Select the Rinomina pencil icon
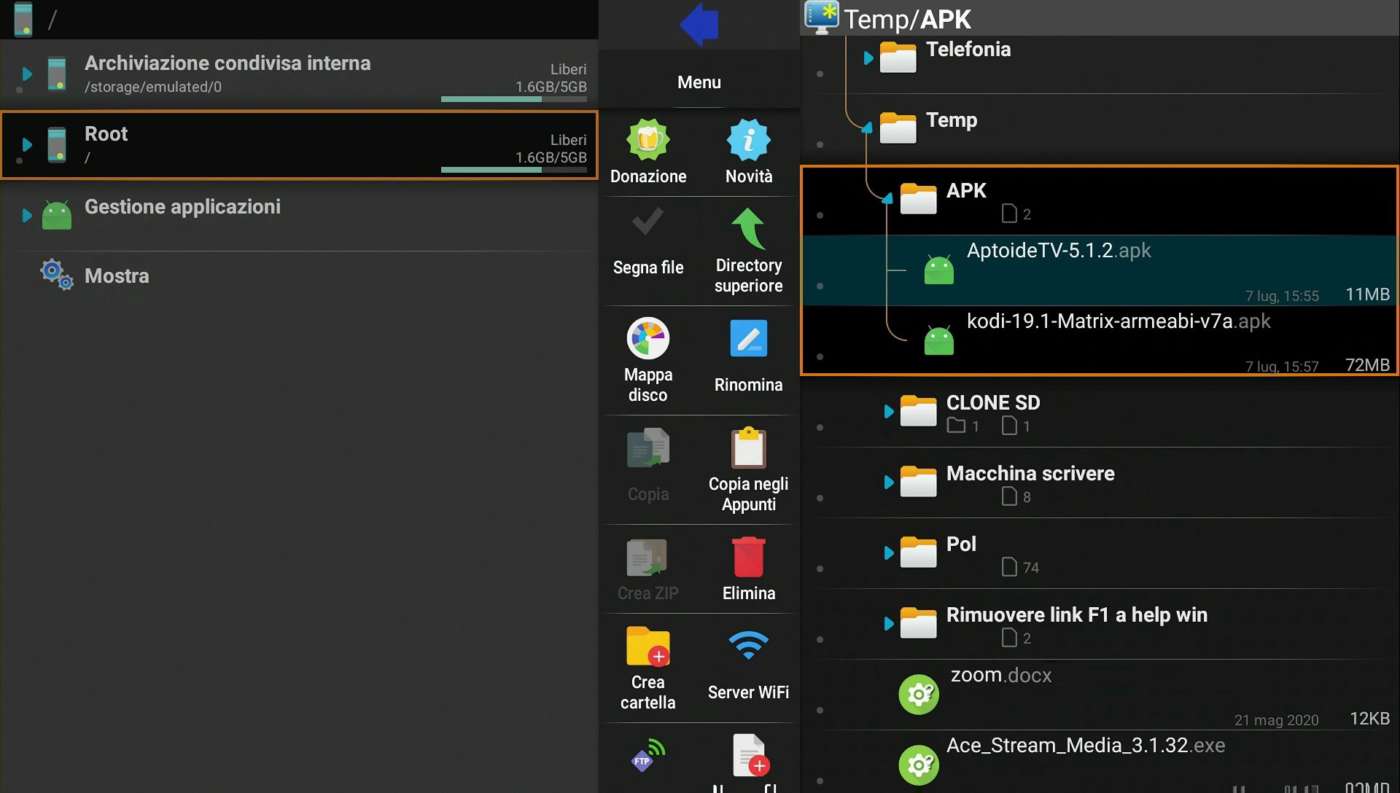 click(748, 339)
